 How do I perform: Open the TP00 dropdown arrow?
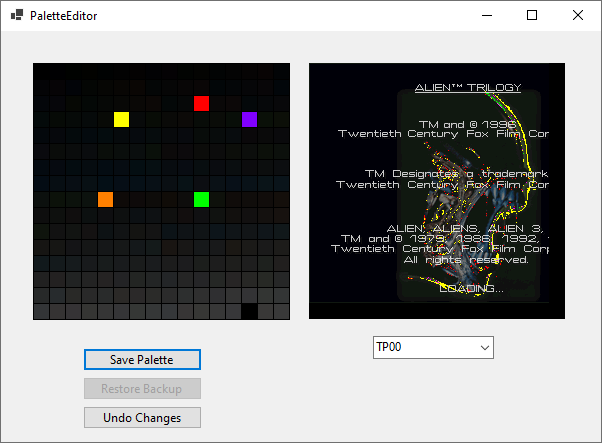pos(485,348)
